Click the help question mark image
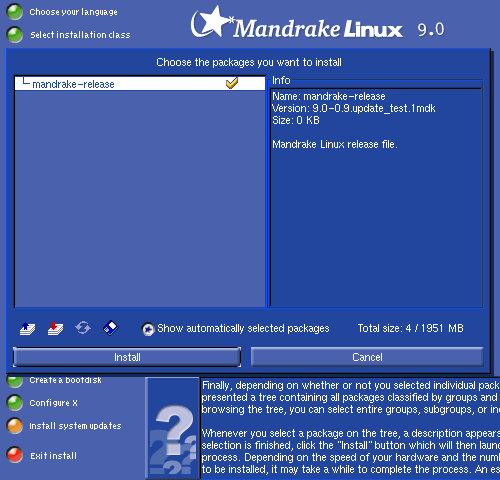Screen dimensions: 500x480 (x=173, y=429)
